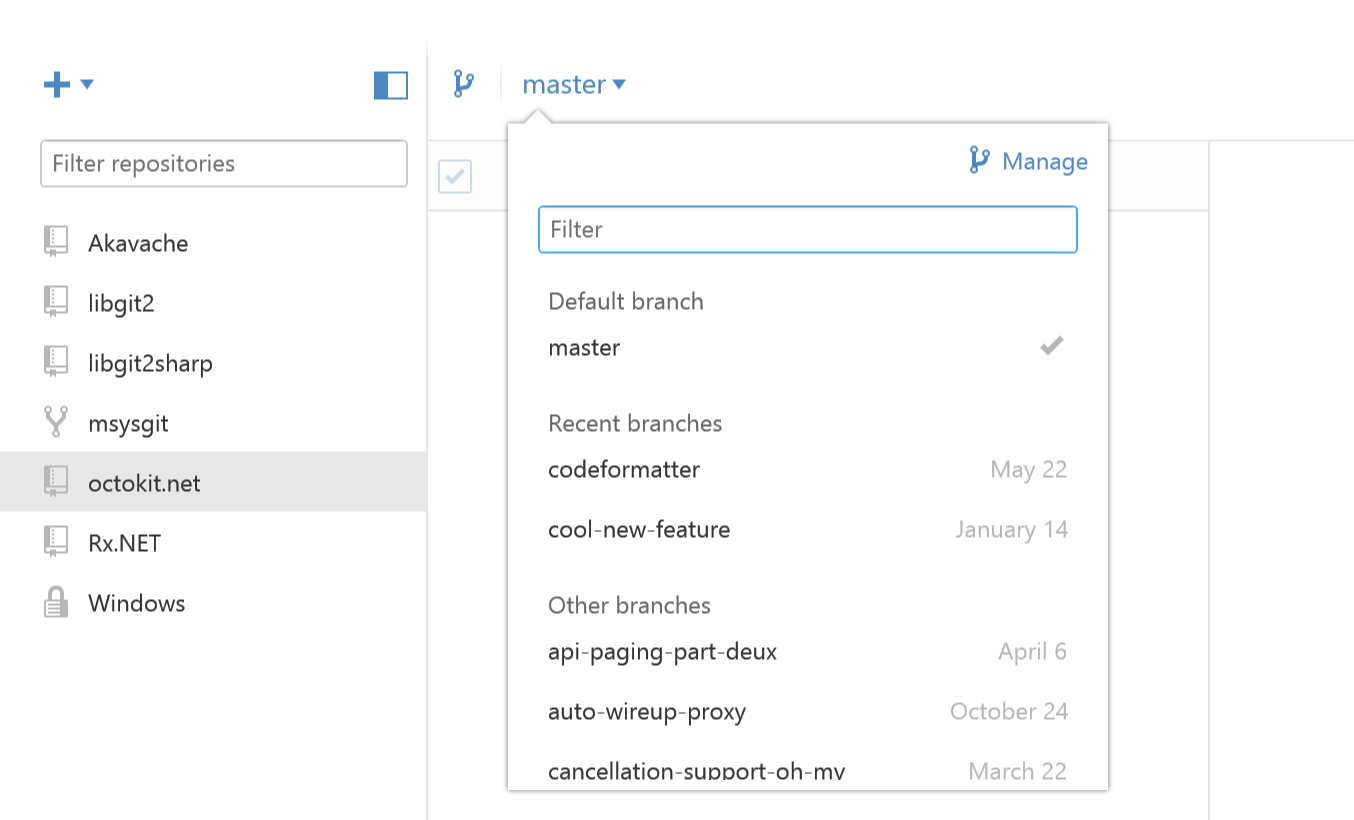Switch to the cool-new-feature branch
Screen dimensions: 1354x820
(639, 530)
